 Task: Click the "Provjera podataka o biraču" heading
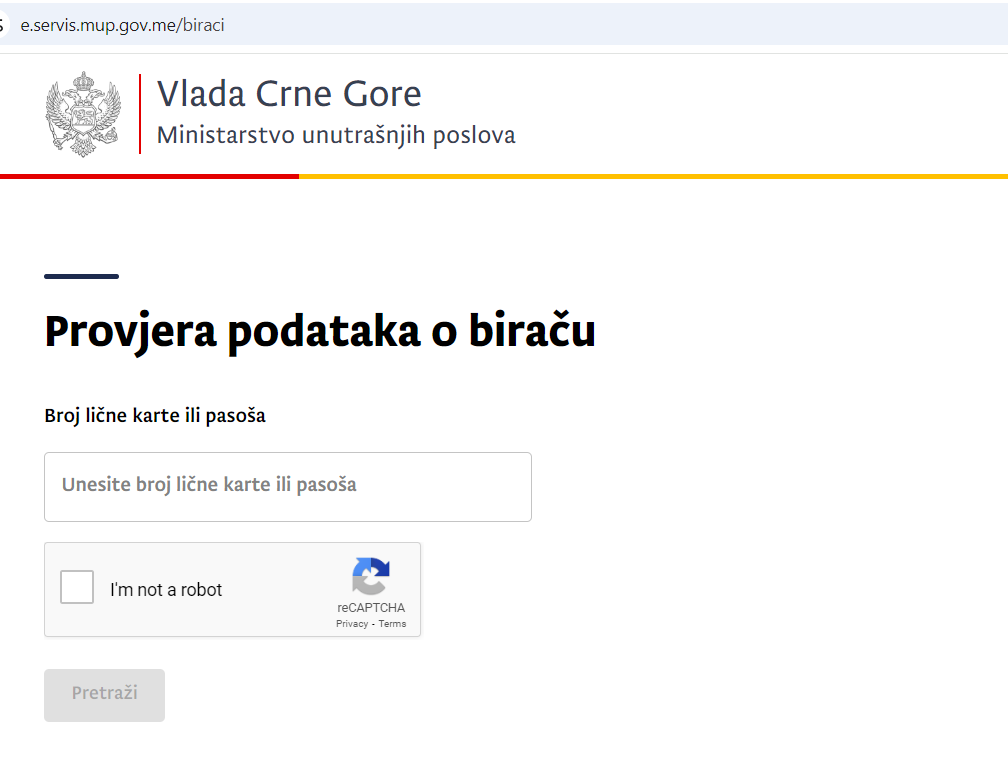[320, 331]
